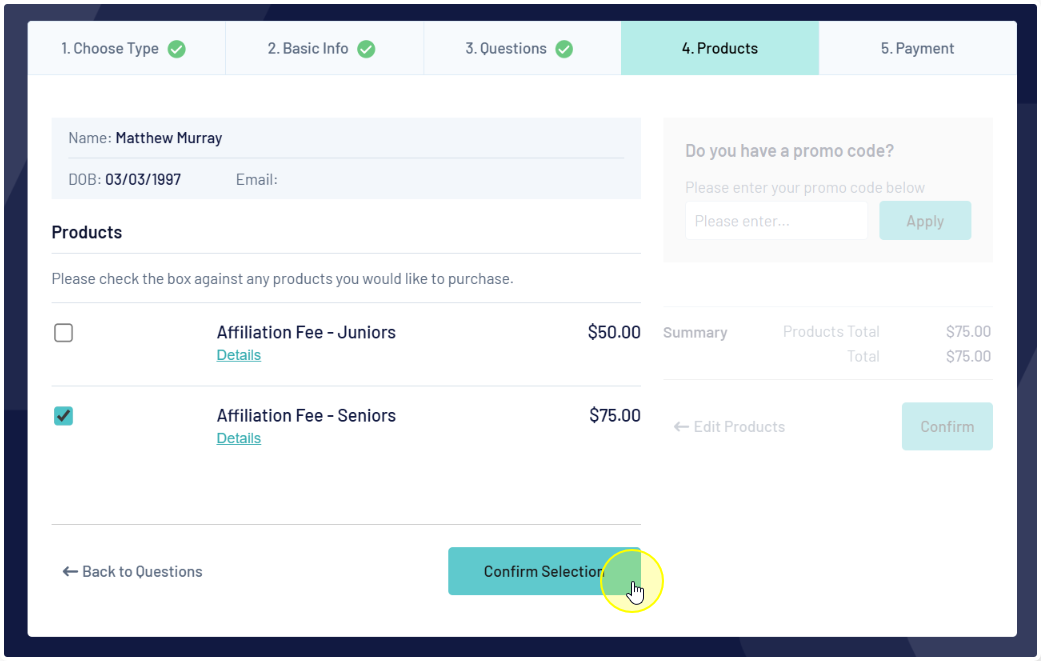Tick the Affiliation Fee - Juniors checkbox
1041x661 pixels.
pyautogui.click(x=64, y=332)
